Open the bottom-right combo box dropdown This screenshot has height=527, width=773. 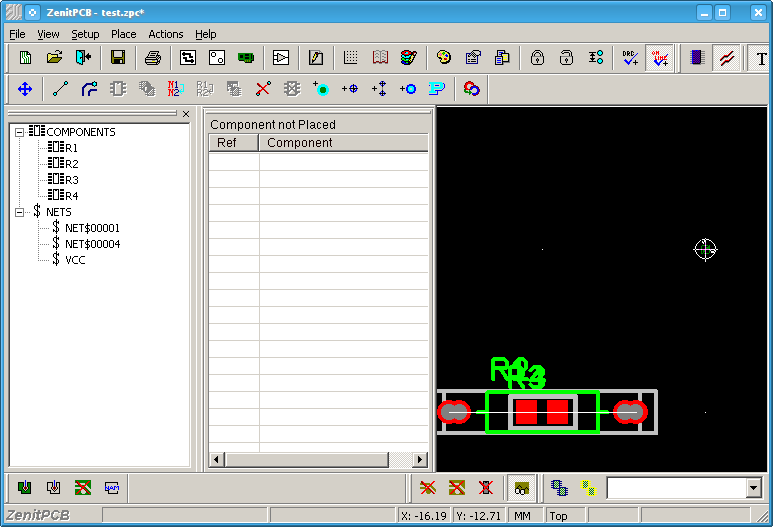coord(753,489)
